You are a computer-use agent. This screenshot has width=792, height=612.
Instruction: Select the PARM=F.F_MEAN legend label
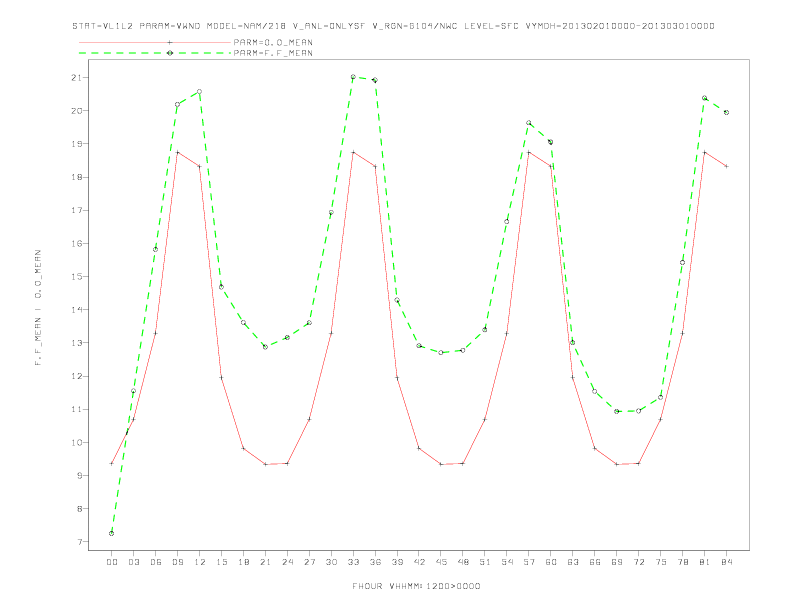[273, 53]
